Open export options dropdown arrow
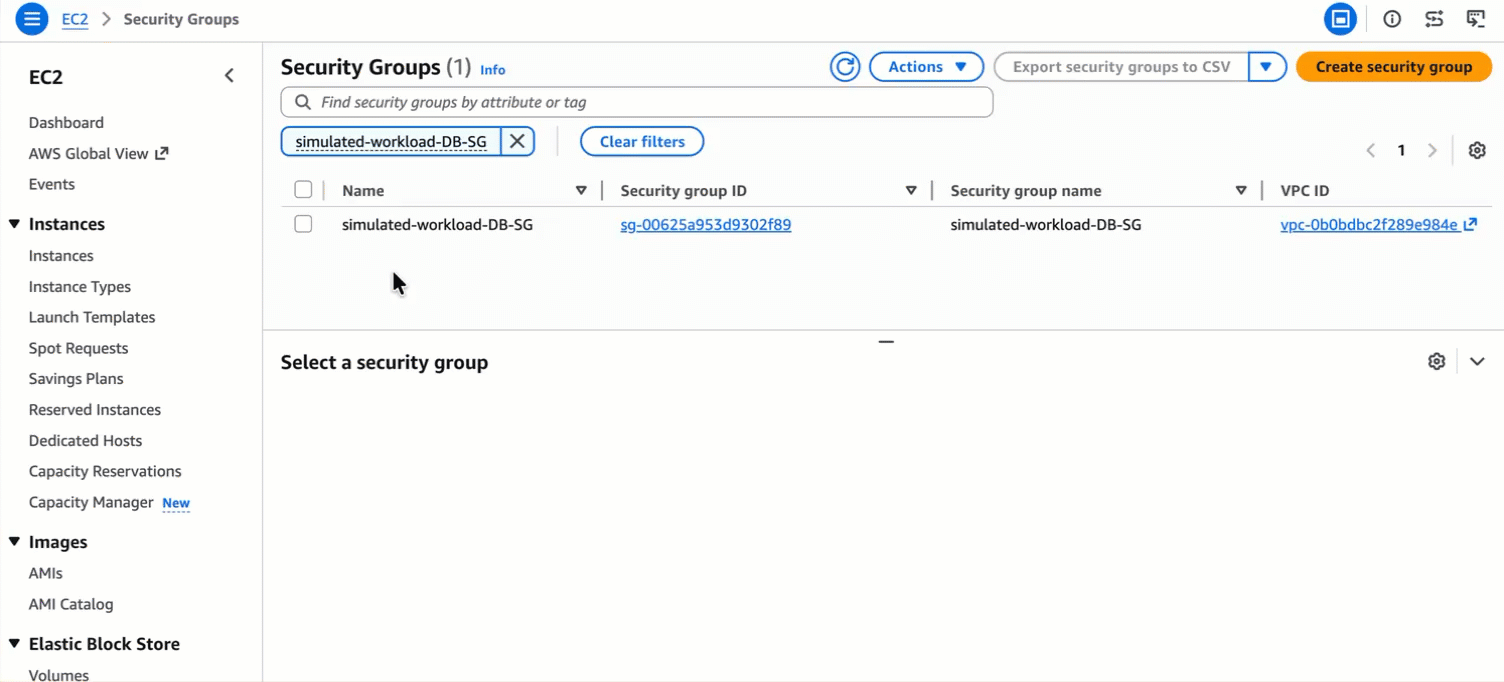The image size is (1504, 682). pos(1266,67)
